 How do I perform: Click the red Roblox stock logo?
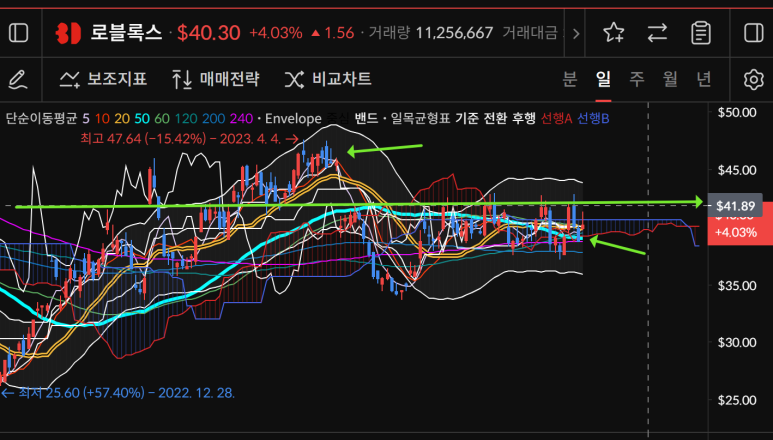coord(68,33)
